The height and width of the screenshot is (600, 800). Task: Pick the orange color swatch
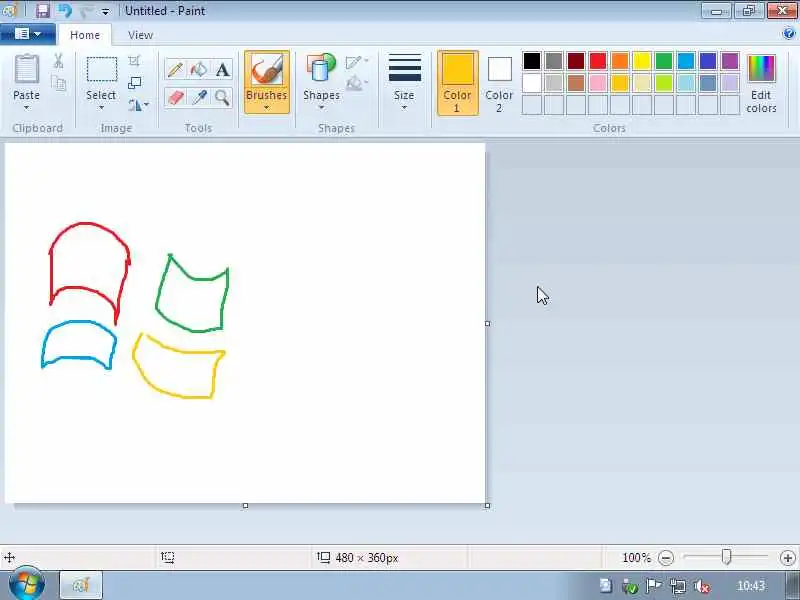tap(620, 61)
